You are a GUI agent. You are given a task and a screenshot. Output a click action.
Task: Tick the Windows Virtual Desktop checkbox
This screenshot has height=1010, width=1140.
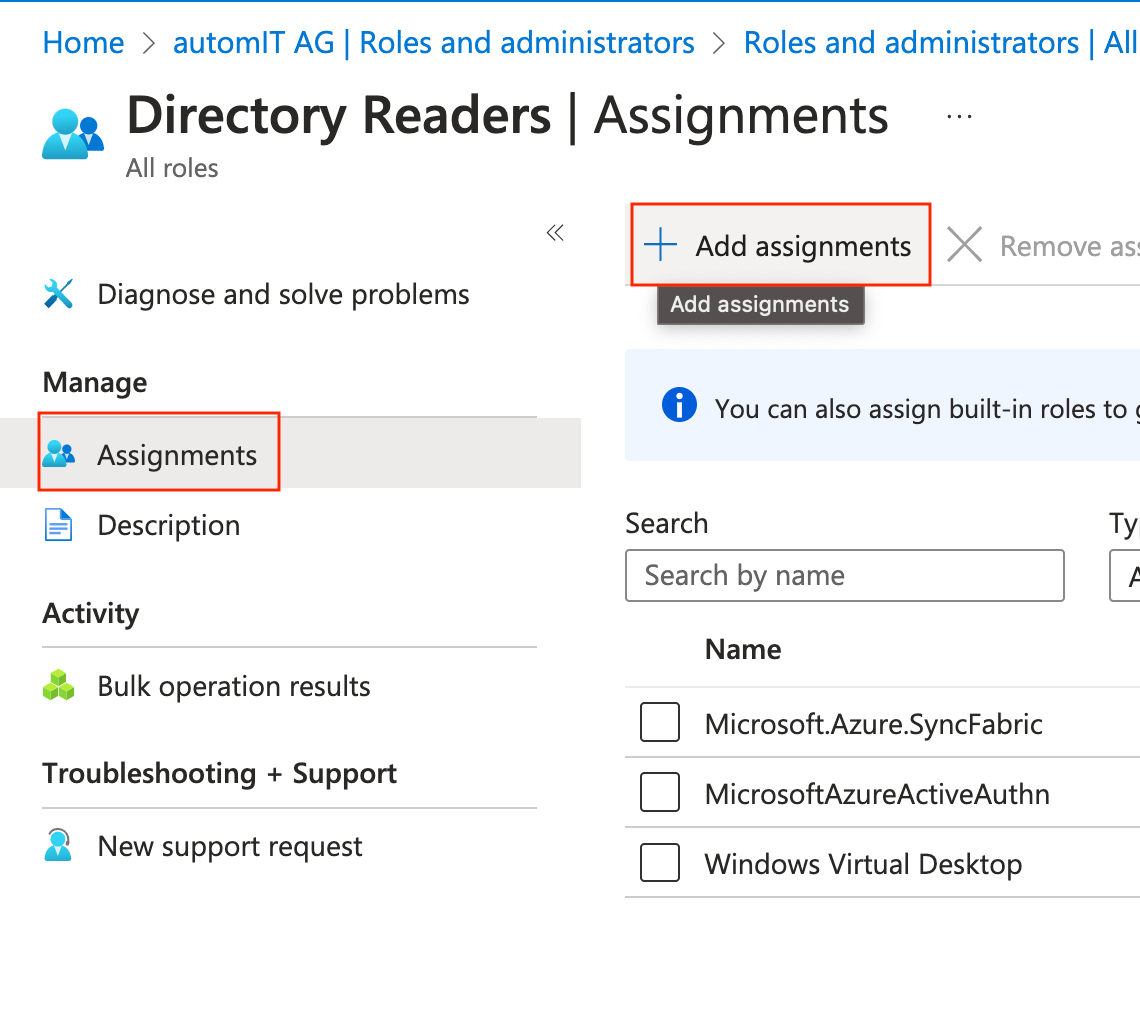pyautogui.click(x=660, y=863)
